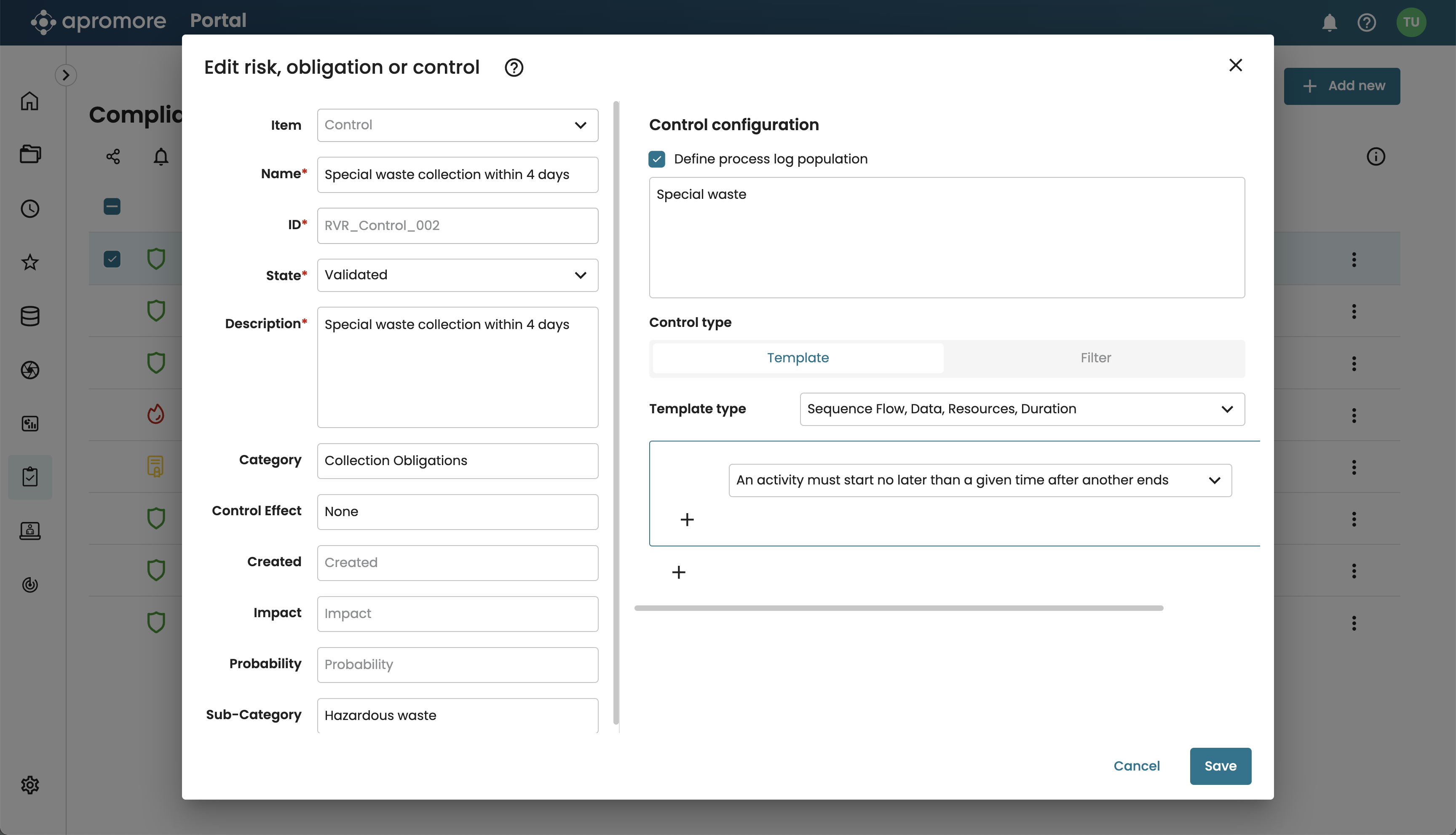Viewport: 1456px width, 835px height.
Task: Click the Special waste population text area
Action: click(x=947, y=238)
